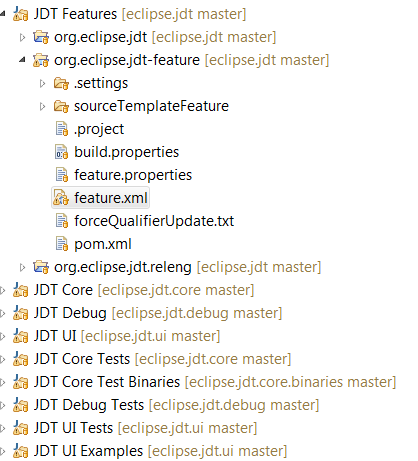Click the org.eclipse.jdt project folder icon
This screenshot has width=418, height=461.
[x=41, y=37]
